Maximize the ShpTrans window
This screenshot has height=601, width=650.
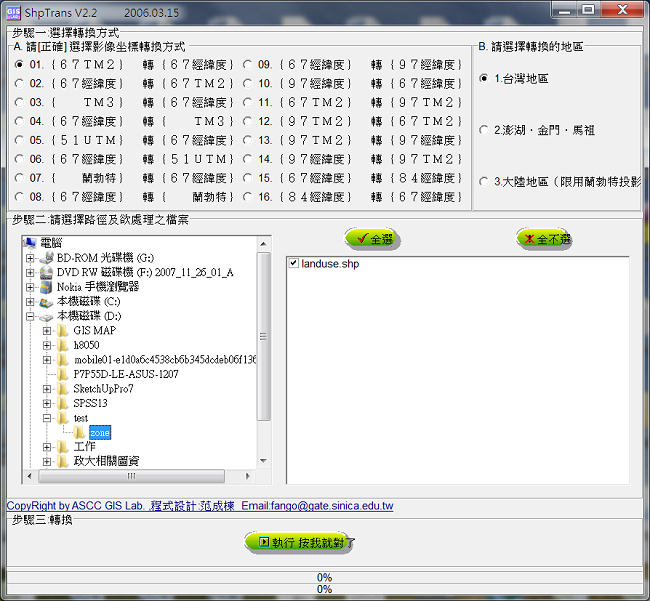[x=588, y=10]
